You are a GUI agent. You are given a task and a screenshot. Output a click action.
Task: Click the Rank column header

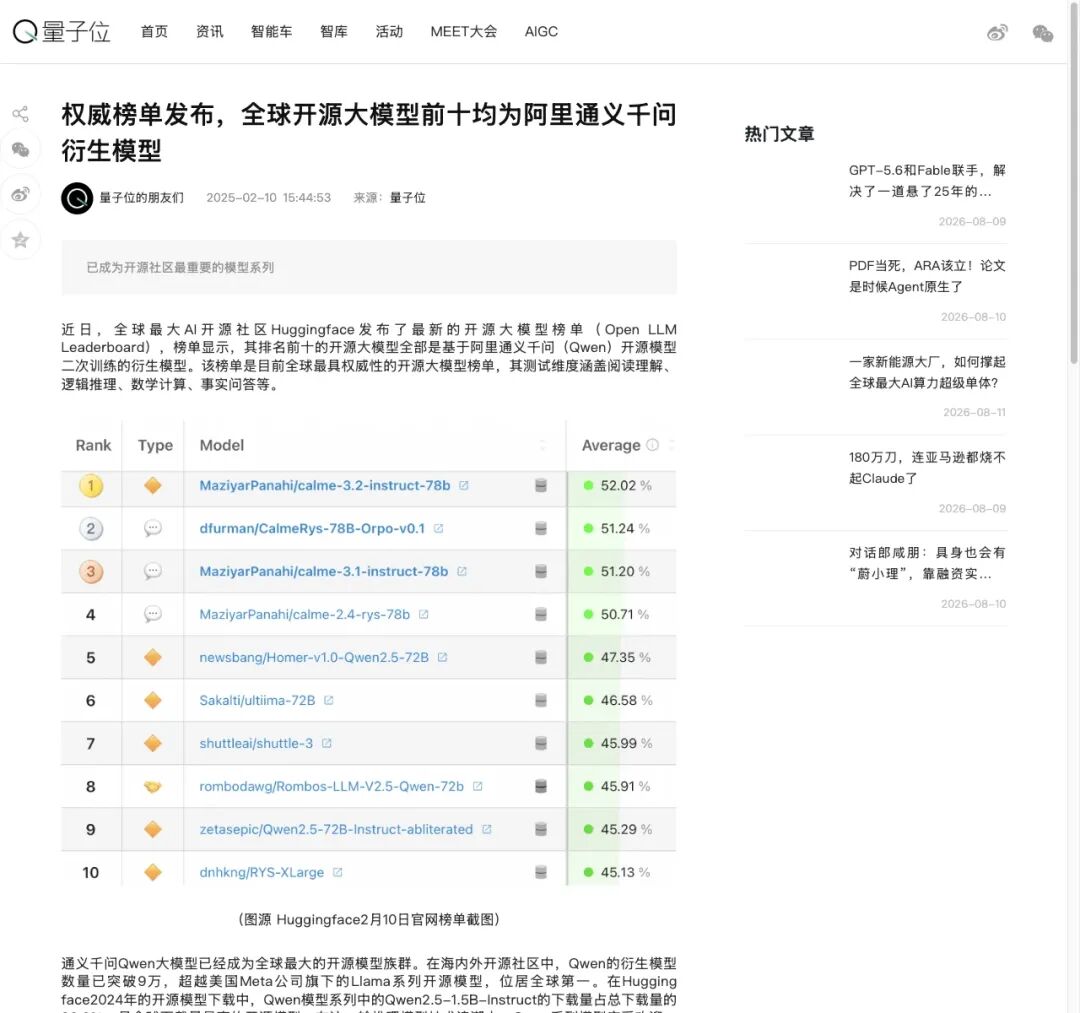(x=93, y=445)
